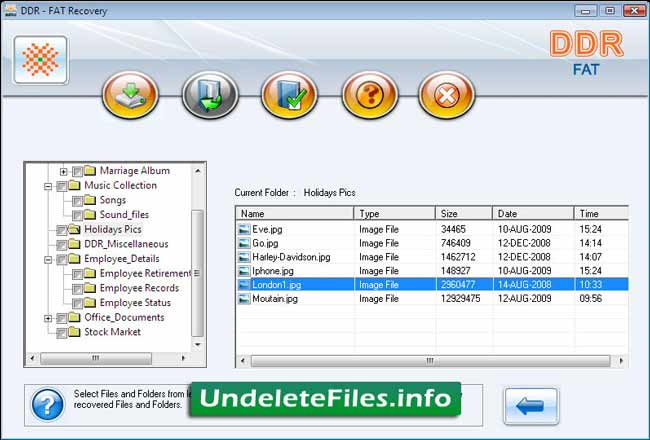
Task: Select the Stock Market tree item label
Action: (112, 332)
